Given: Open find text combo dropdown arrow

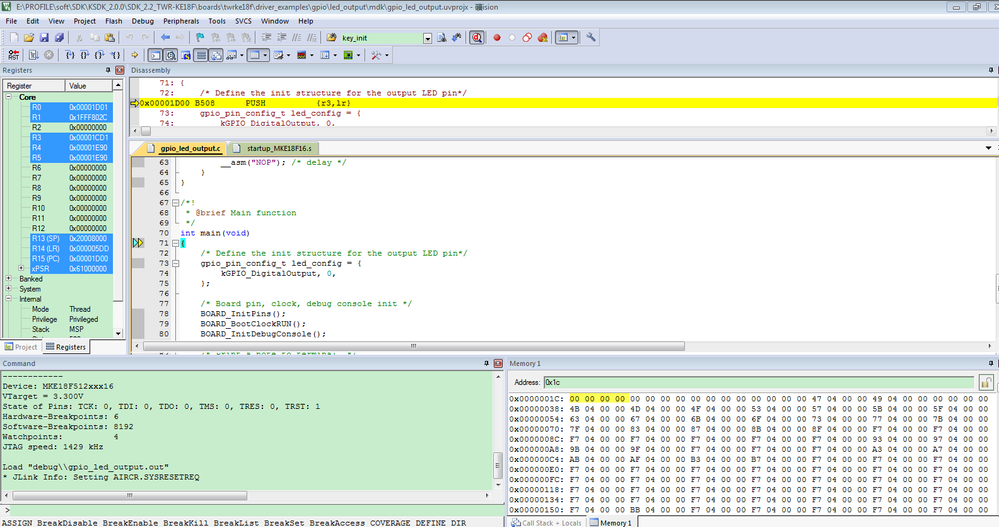Looking at the screenshot, I should coord(428,38).
